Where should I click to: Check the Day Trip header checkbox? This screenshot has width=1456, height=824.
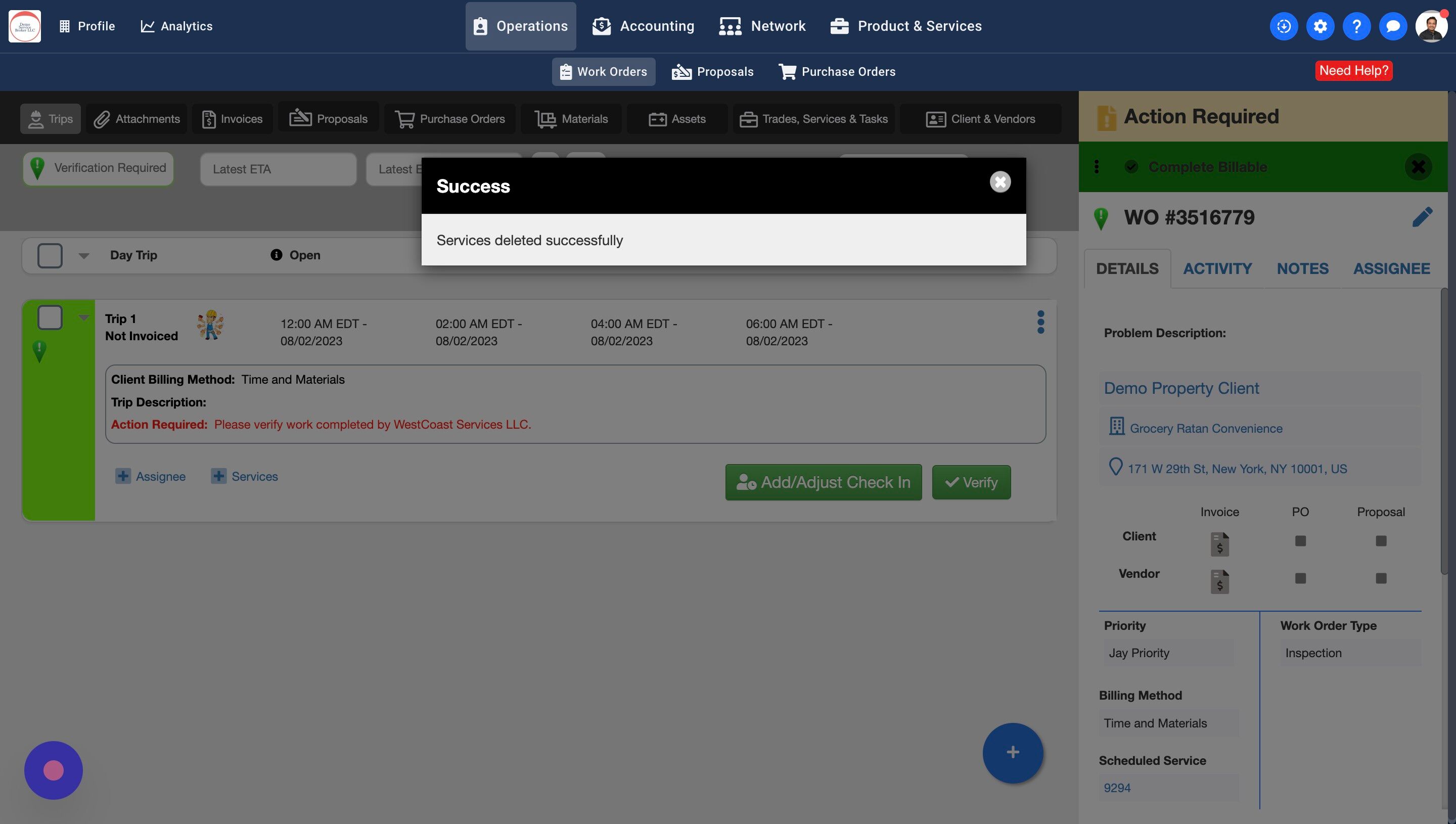tap(50, 255)
